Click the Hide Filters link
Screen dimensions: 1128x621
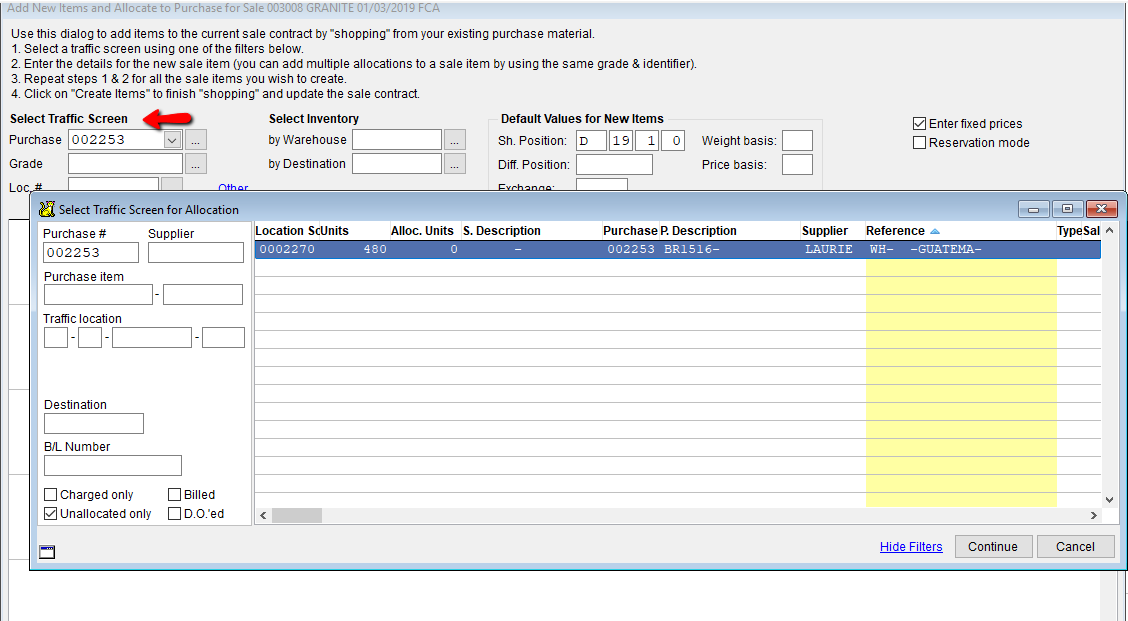pyautogui.click(x=911, y=547)
